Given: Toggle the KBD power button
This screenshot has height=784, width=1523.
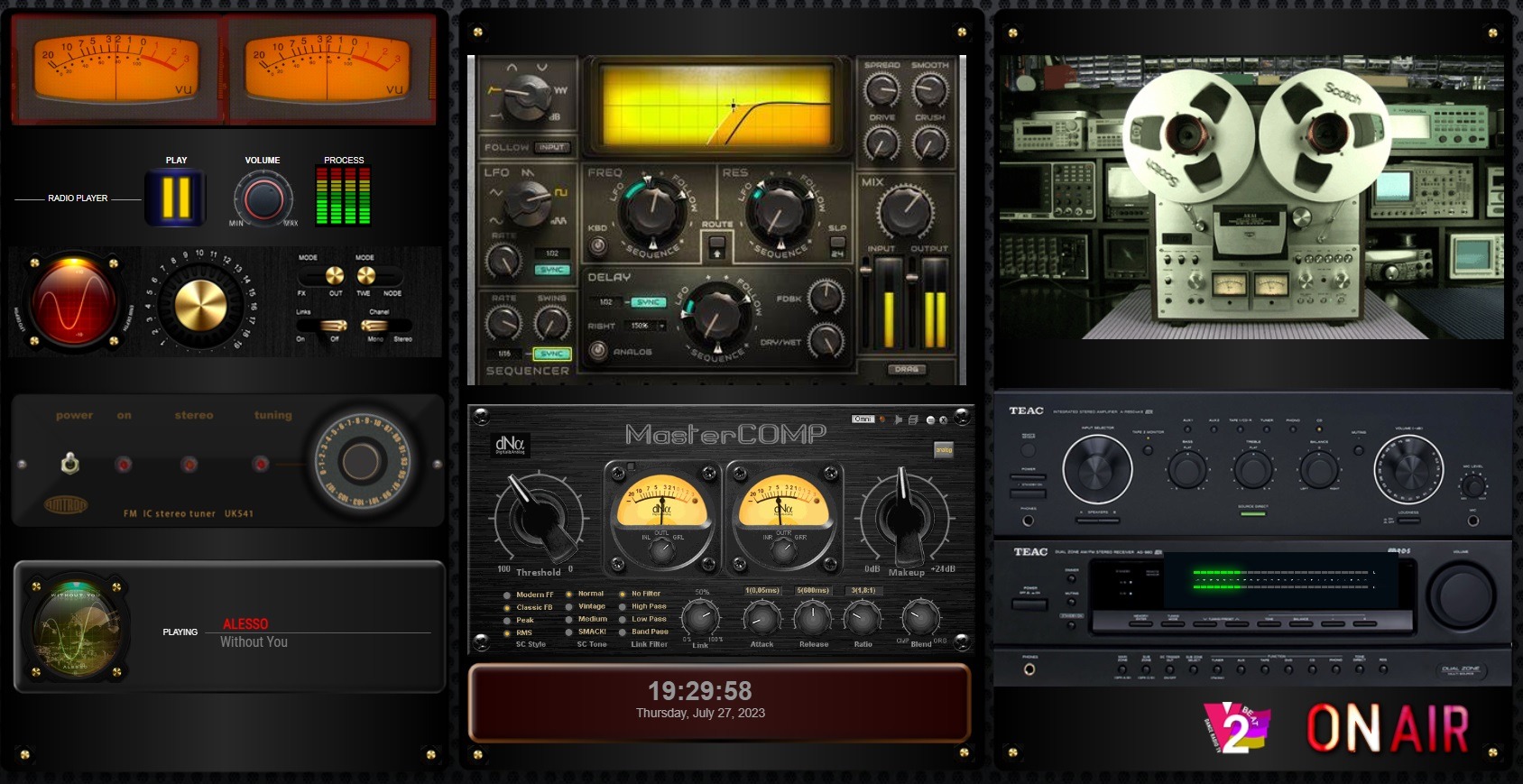Looking at the screenshot, I should click(x=597, y=247).
